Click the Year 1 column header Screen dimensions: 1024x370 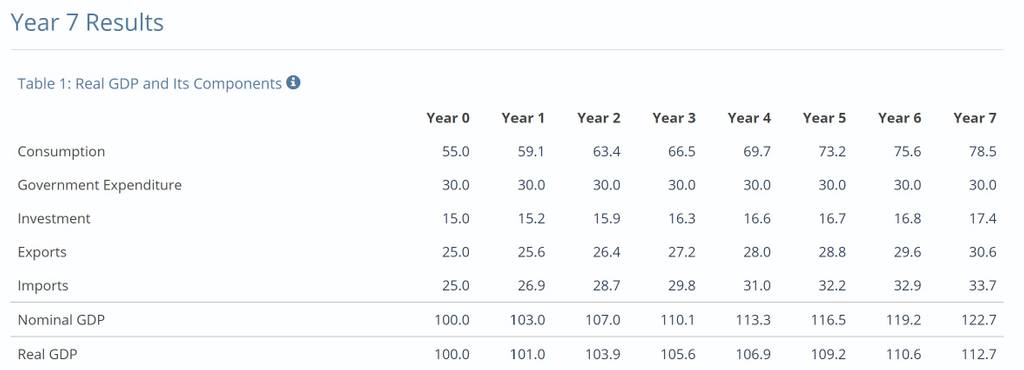click(523, 118)
